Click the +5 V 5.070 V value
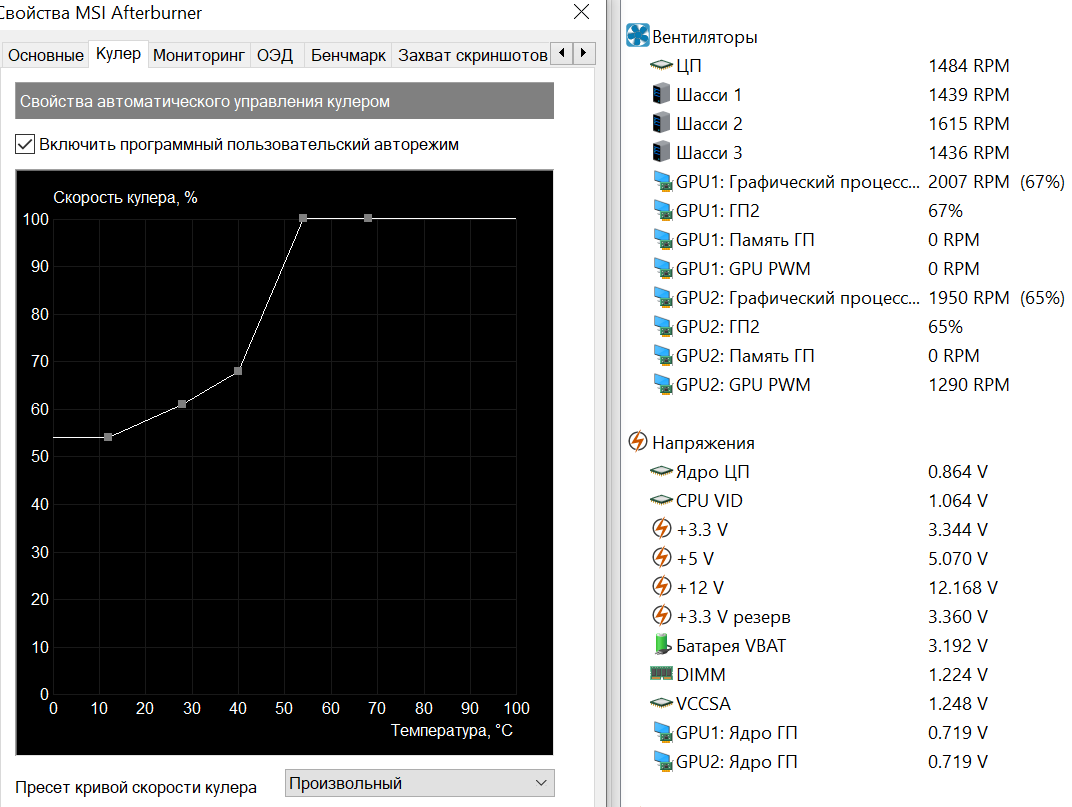1072x807 pixels. pos(957,559)
